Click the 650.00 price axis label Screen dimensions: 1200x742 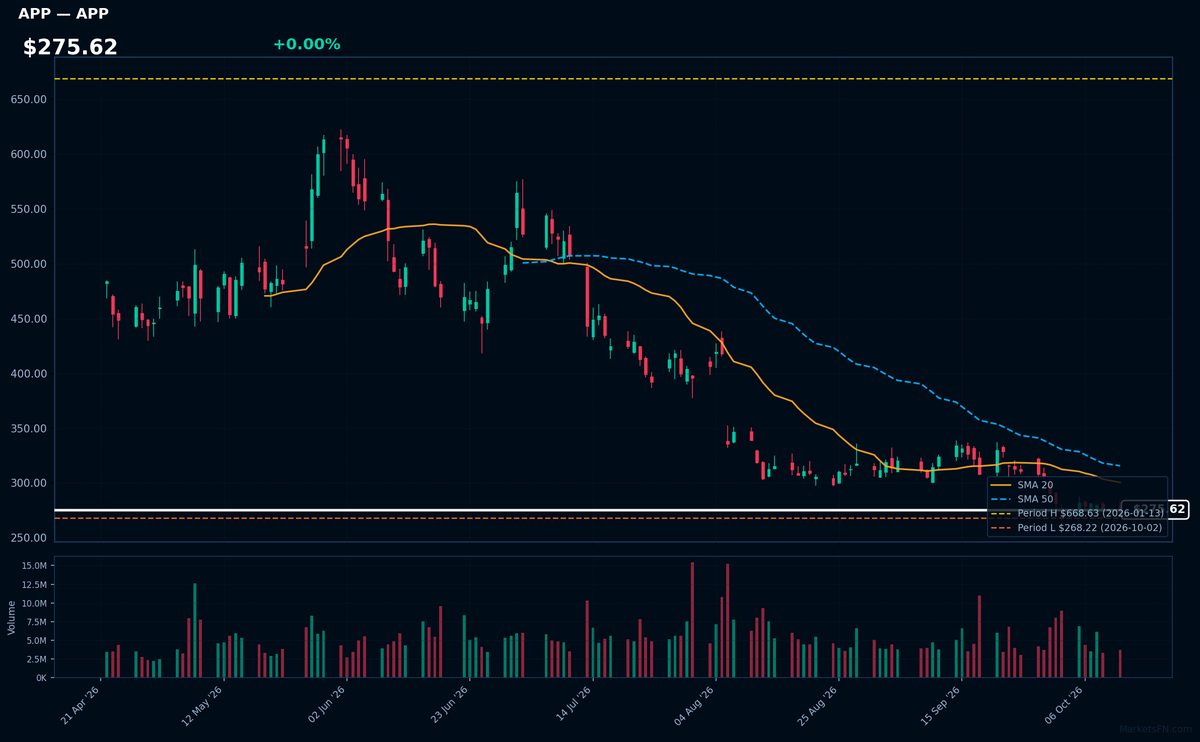point(29,100)
